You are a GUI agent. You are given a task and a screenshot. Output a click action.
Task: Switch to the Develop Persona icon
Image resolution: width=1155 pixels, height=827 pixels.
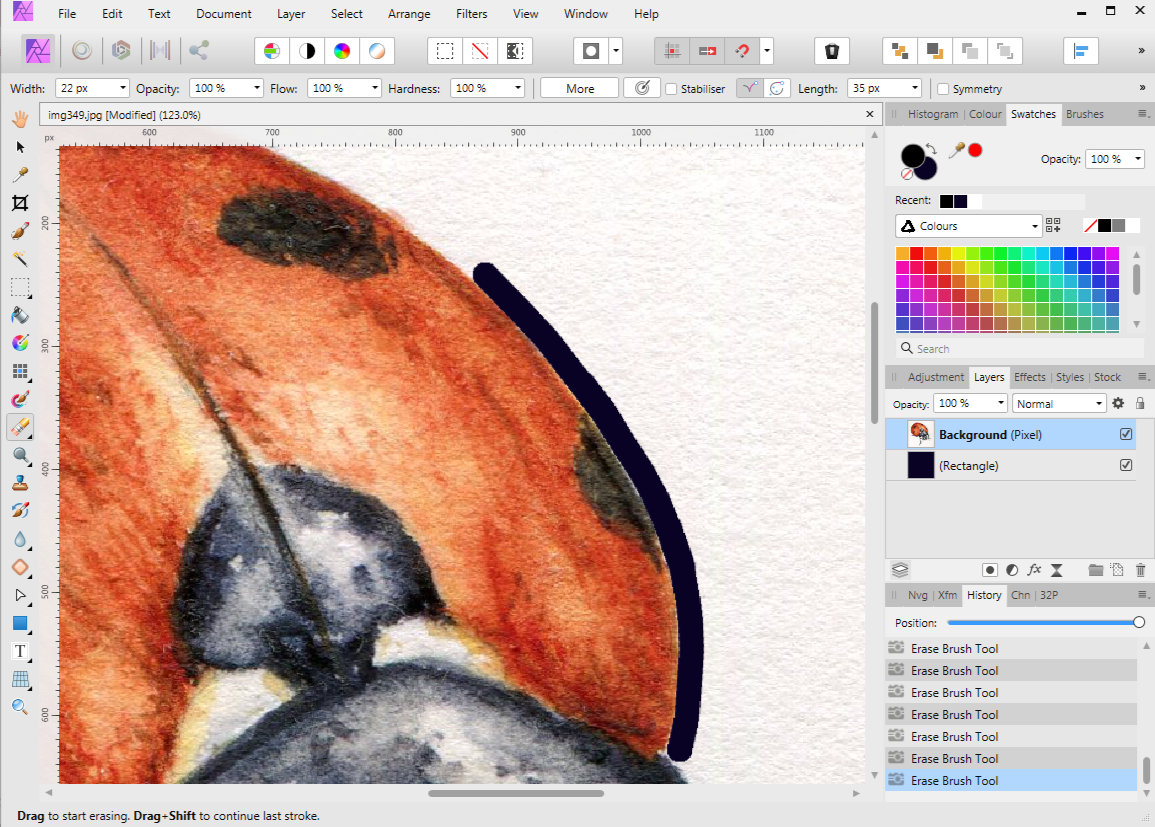coord(121,50)
